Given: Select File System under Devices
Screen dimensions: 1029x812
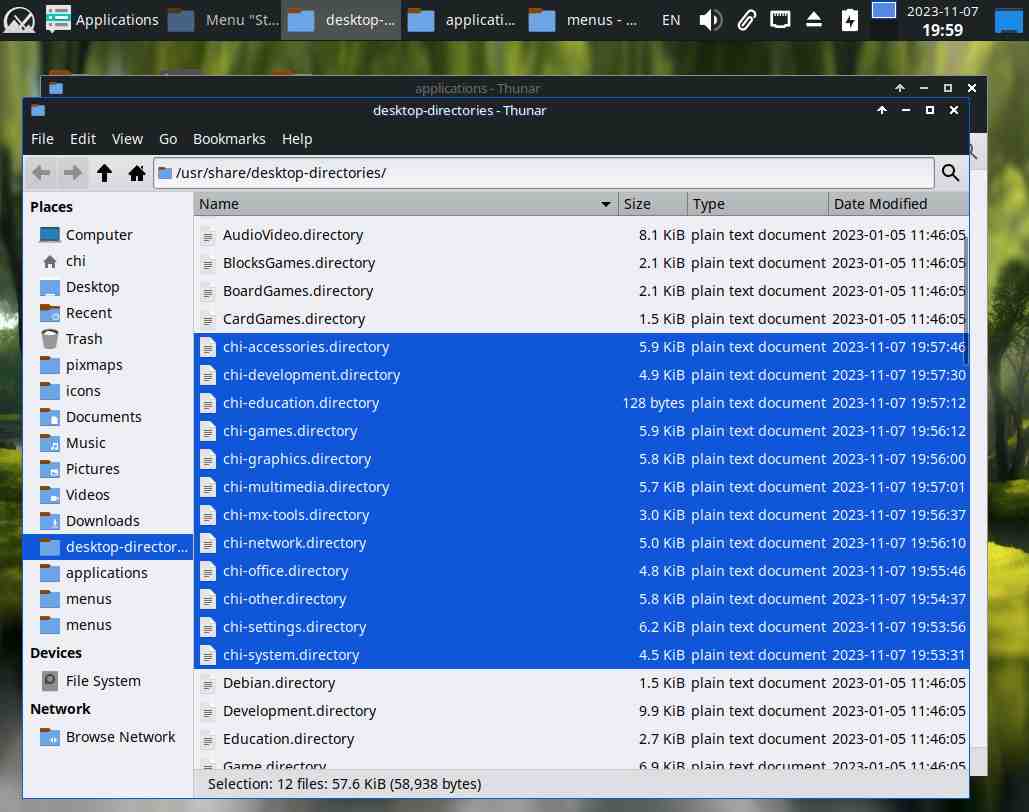Looking at the screenshot, I should 103,681.
